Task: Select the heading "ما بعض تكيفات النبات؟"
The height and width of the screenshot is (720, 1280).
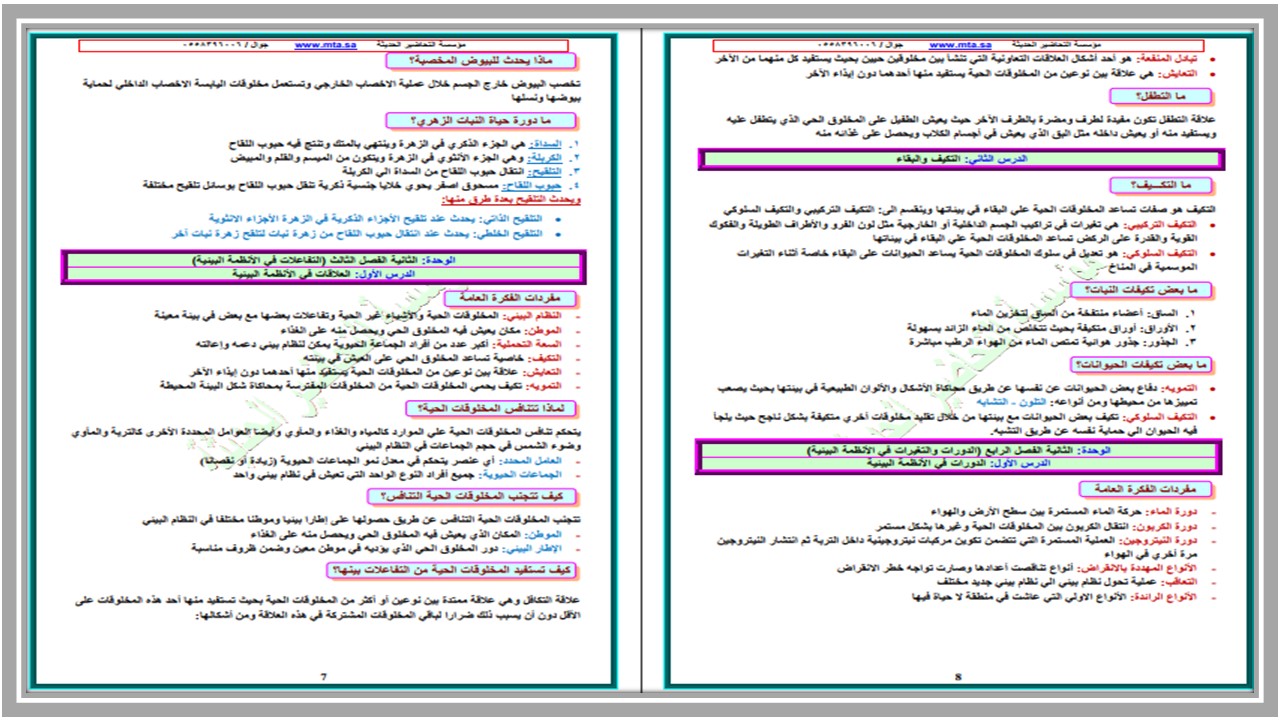Action: pyautogui.click(x=1140, y=290)
